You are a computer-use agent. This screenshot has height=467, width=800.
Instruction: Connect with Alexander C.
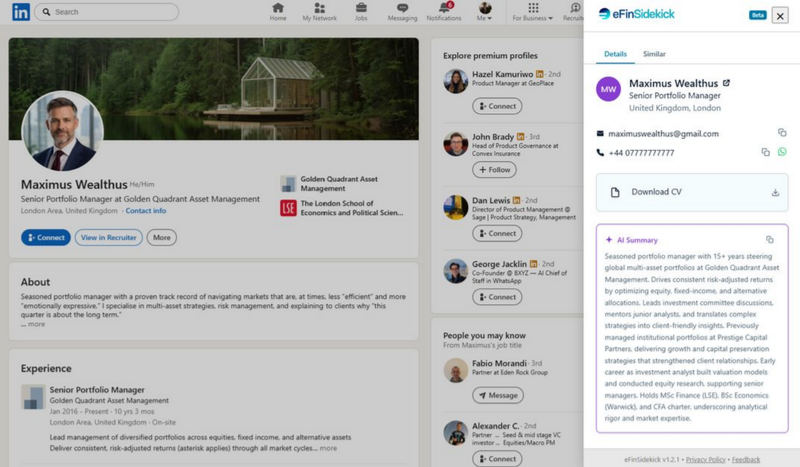(497, 459)
